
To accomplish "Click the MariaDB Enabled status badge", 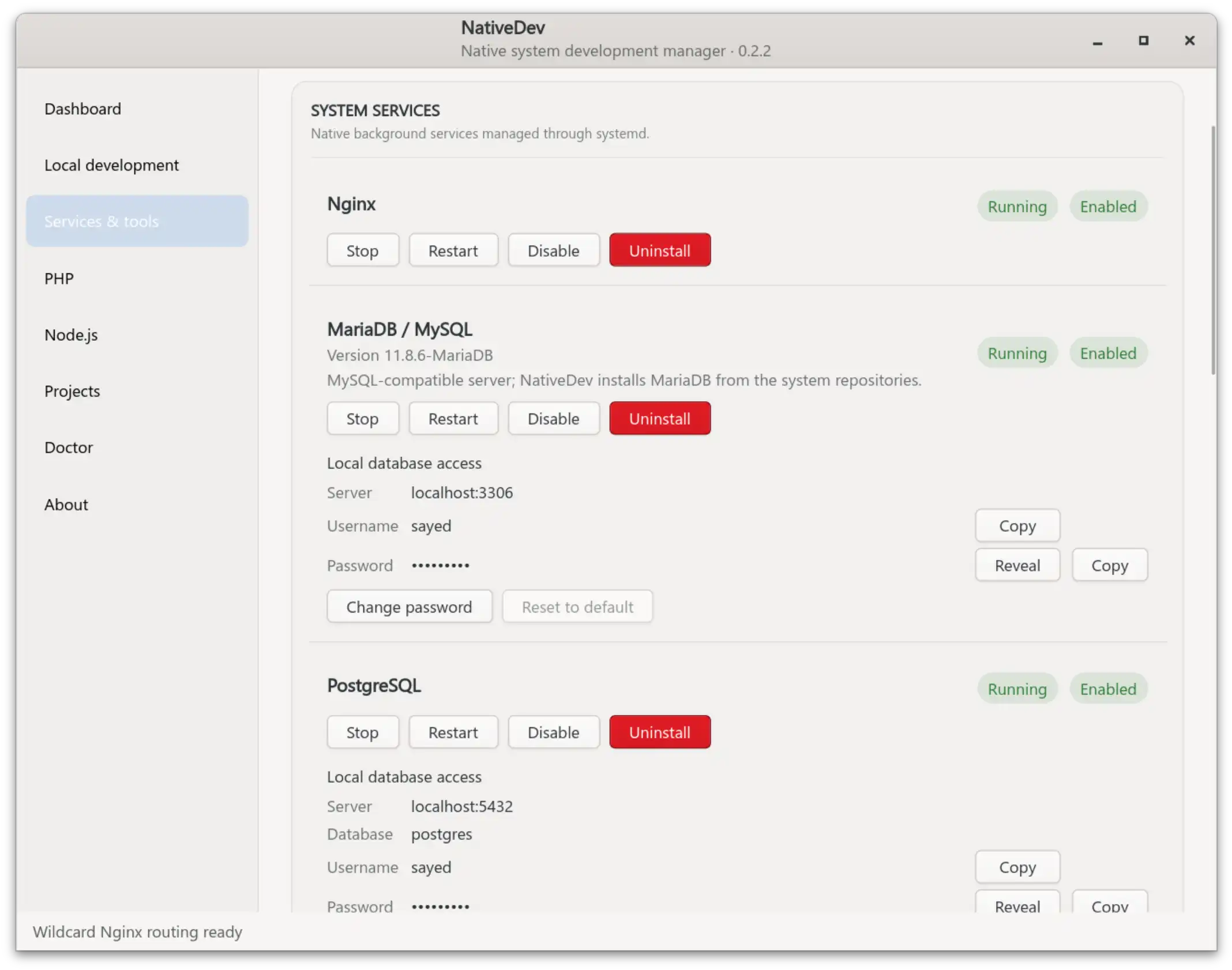I will pos(1108,353).
